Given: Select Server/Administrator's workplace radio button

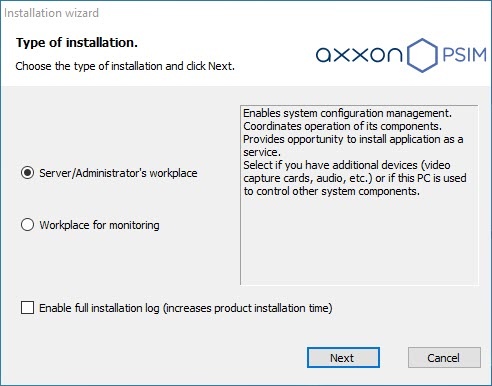Looking at the screenshot, I should click(27, 173).
